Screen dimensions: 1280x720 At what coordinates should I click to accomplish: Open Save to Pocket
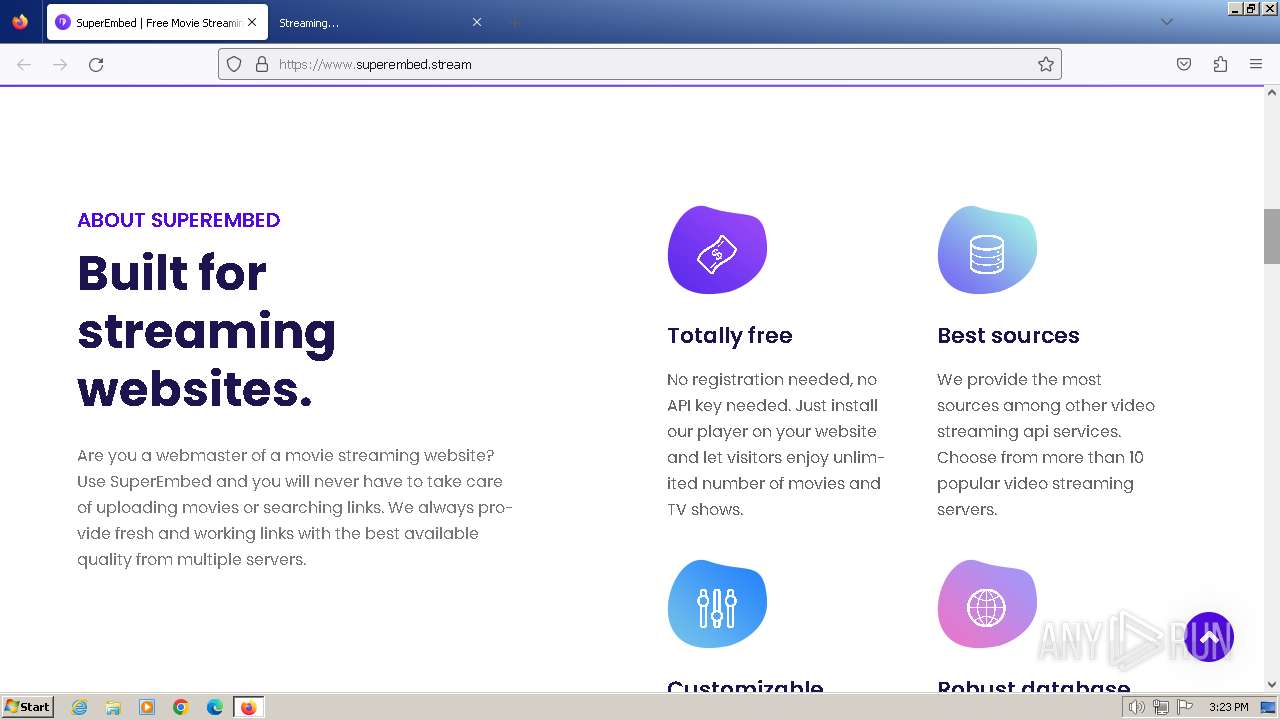[1184, 64]
